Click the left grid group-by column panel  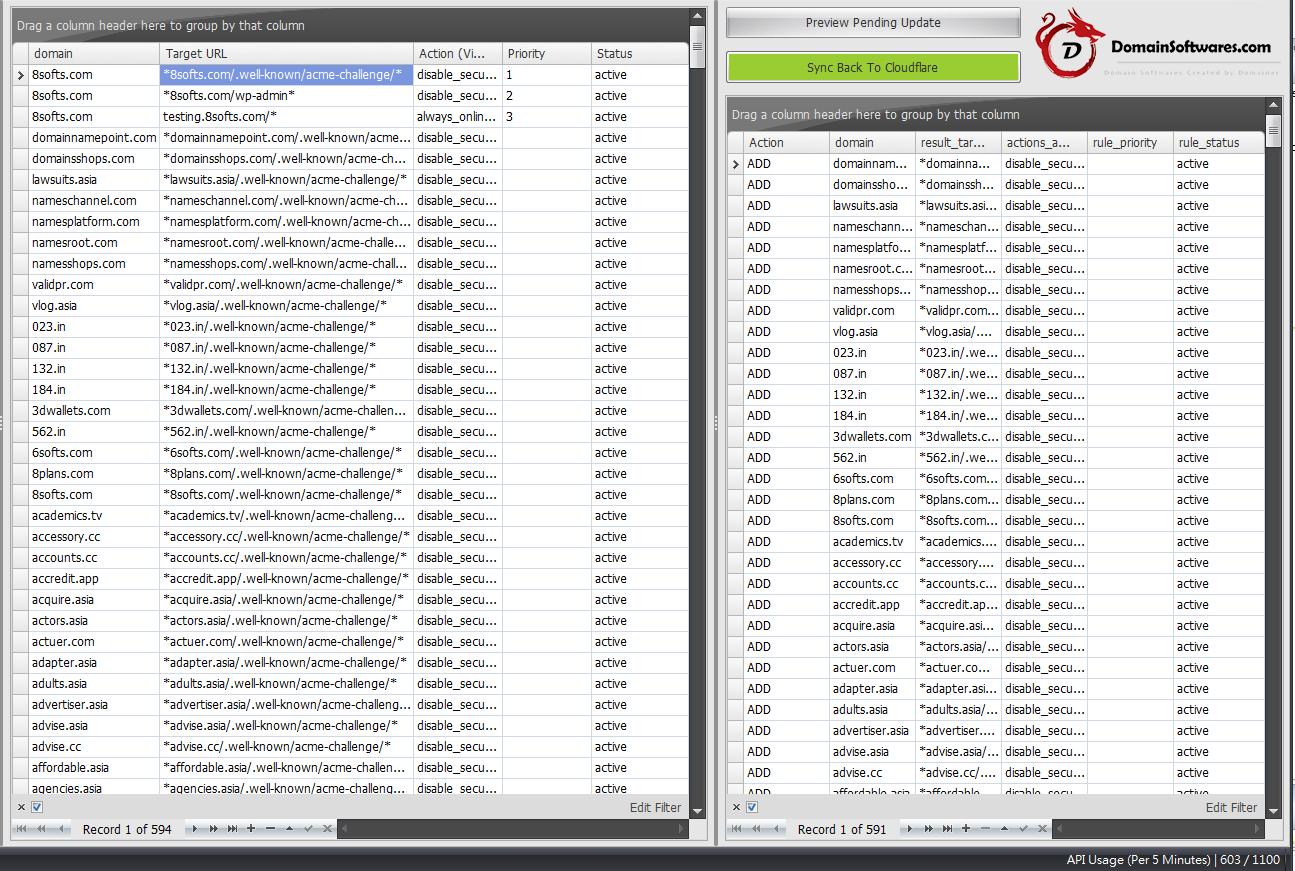[350, 25]
